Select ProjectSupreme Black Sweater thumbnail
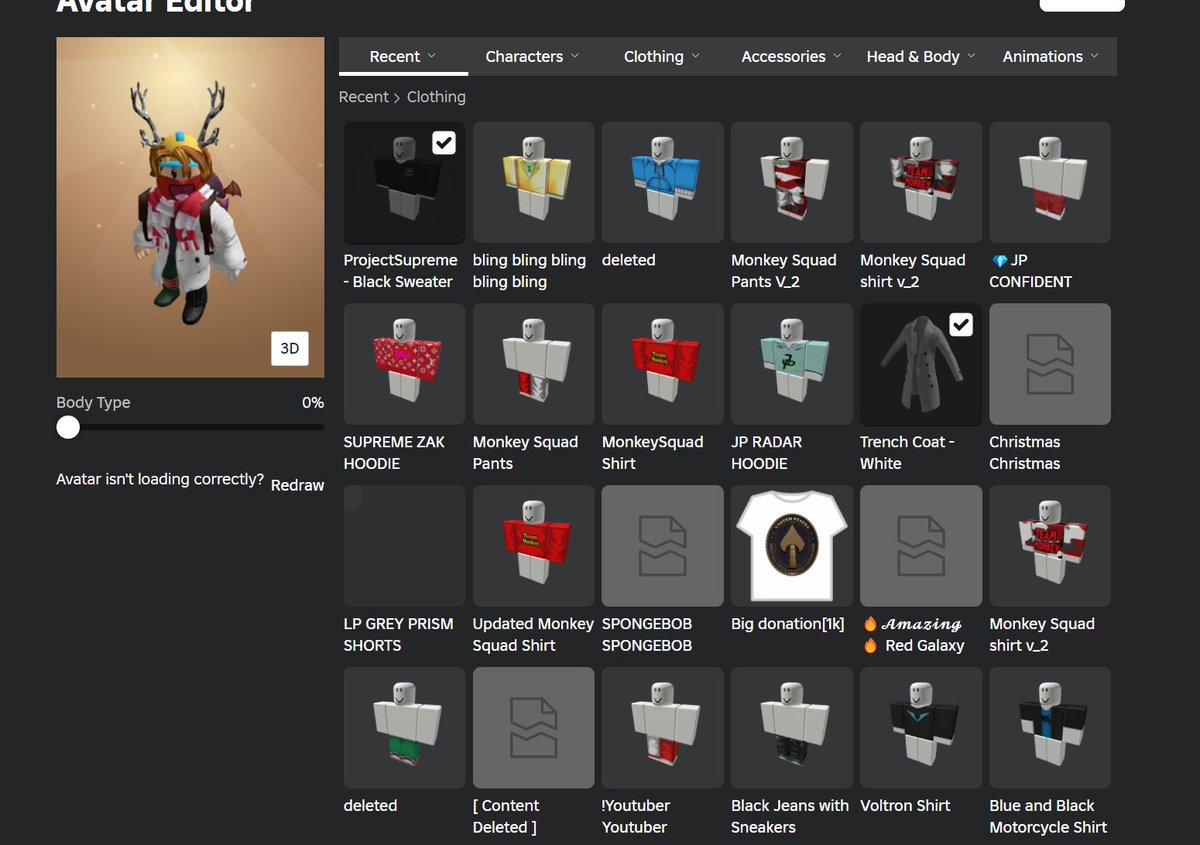 pyautogui.click(x=404, y=183)
